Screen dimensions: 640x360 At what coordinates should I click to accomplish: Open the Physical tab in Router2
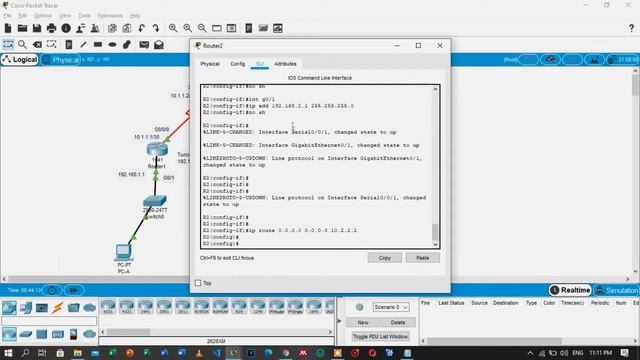click(210, 64)
